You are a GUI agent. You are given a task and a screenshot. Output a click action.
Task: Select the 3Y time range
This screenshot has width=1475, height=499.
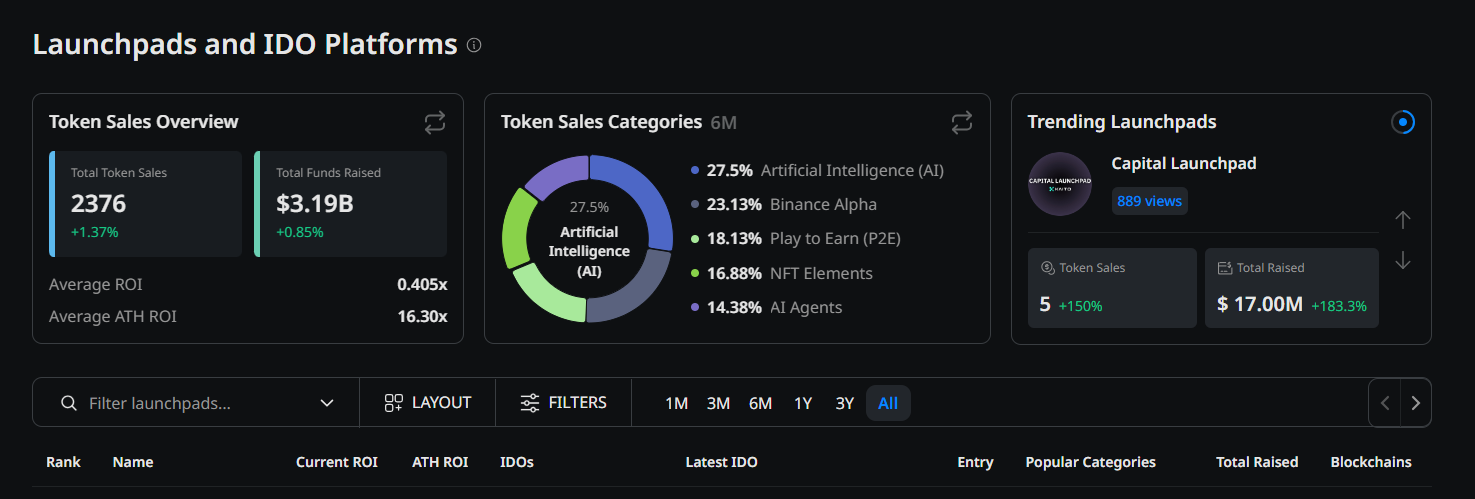click(x=845, y=403)
